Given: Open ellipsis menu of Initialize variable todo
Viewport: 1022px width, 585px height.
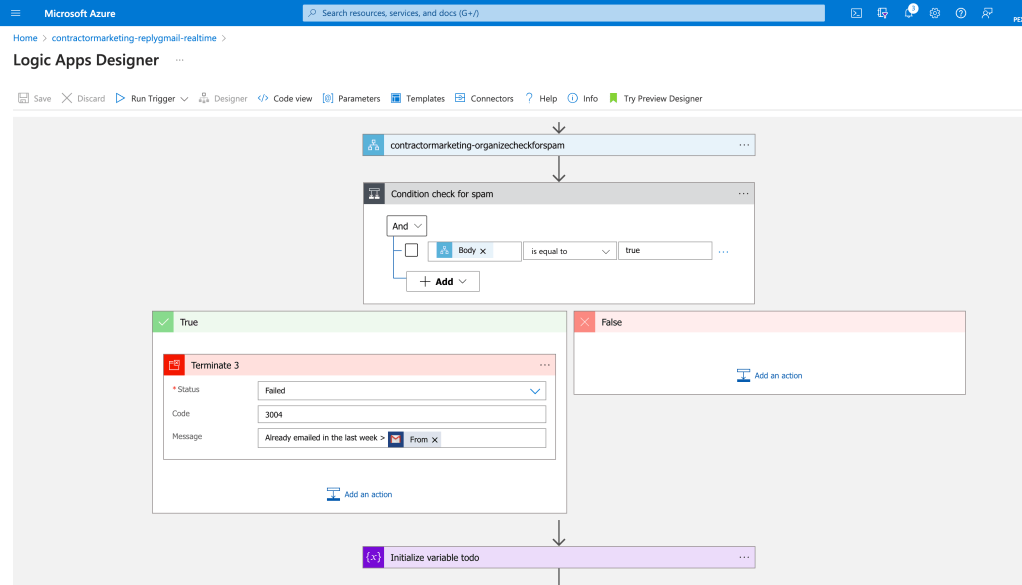Looking at the screenshot, I should (744, 557).
